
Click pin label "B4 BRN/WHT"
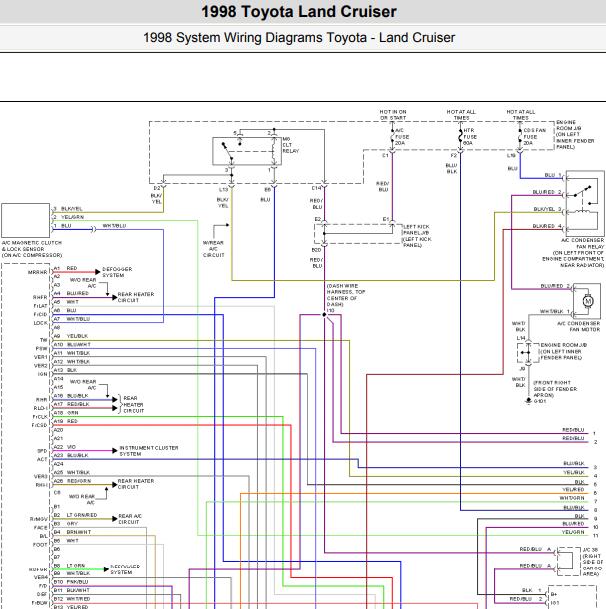pyautogui.click(x=72, y=532)
